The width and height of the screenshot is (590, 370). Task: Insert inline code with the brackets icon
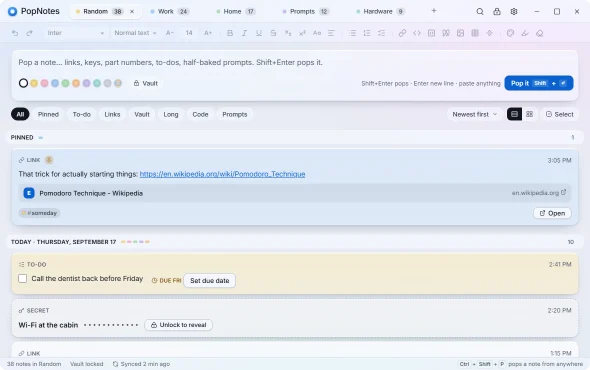pyautogui.click(x=417, y=33)
